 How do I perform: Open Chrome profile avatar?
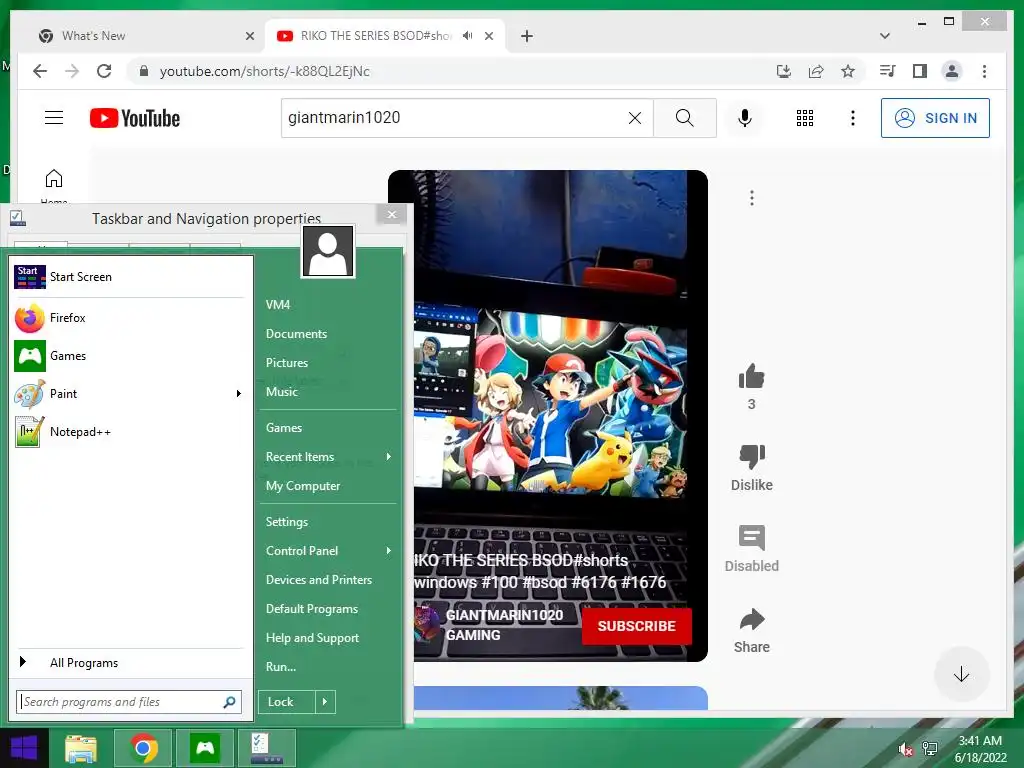click(x=952, y=71)
